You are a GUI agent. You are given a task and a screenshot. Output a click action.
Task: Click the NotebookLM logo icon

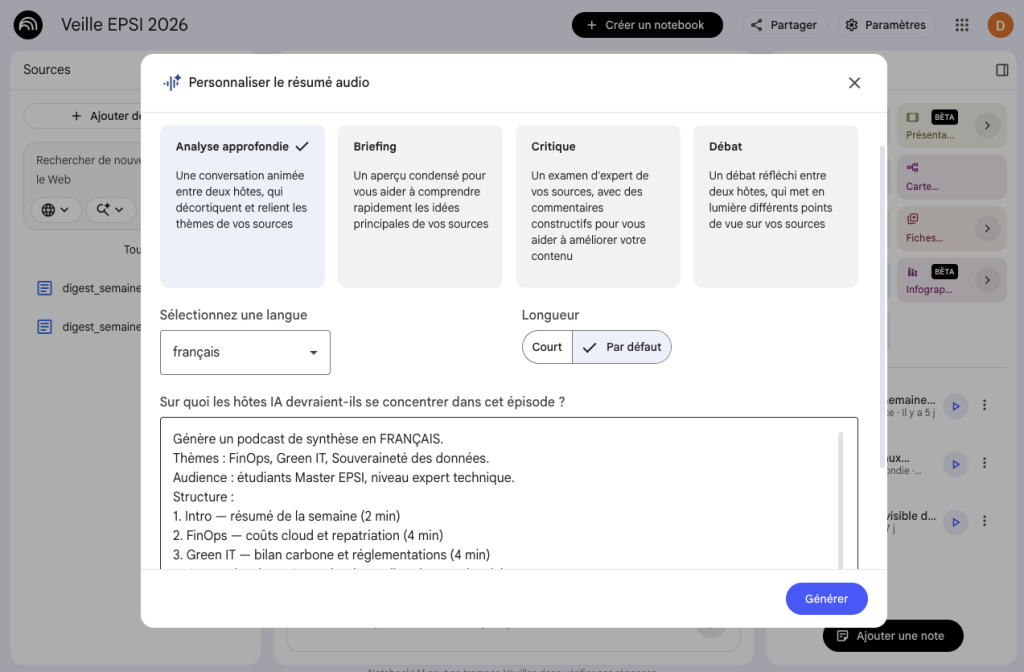(x=28, y=25)
